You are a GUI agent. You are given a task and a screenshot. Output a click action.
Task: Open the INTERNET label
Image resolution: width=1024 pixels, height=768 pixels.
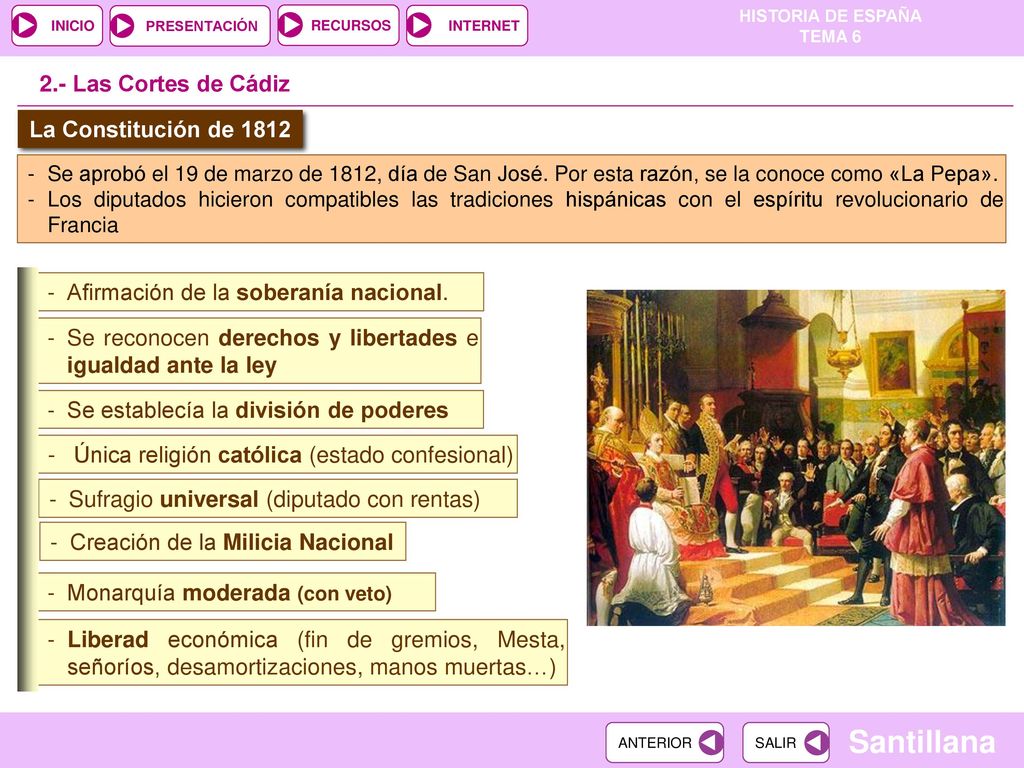(483, 26)
